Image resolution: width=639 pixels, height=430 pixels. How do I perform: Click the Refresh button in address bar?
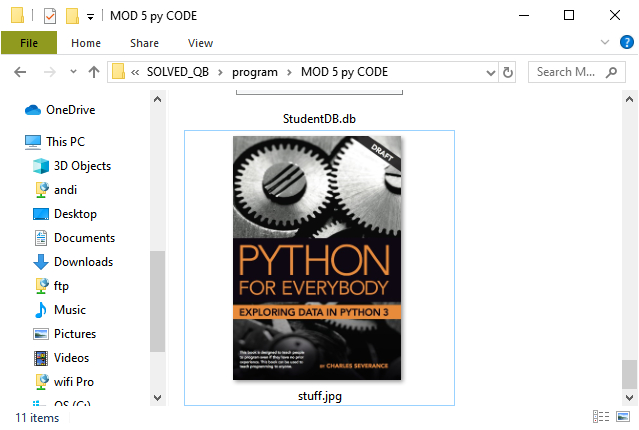click(x=508, y=72)
